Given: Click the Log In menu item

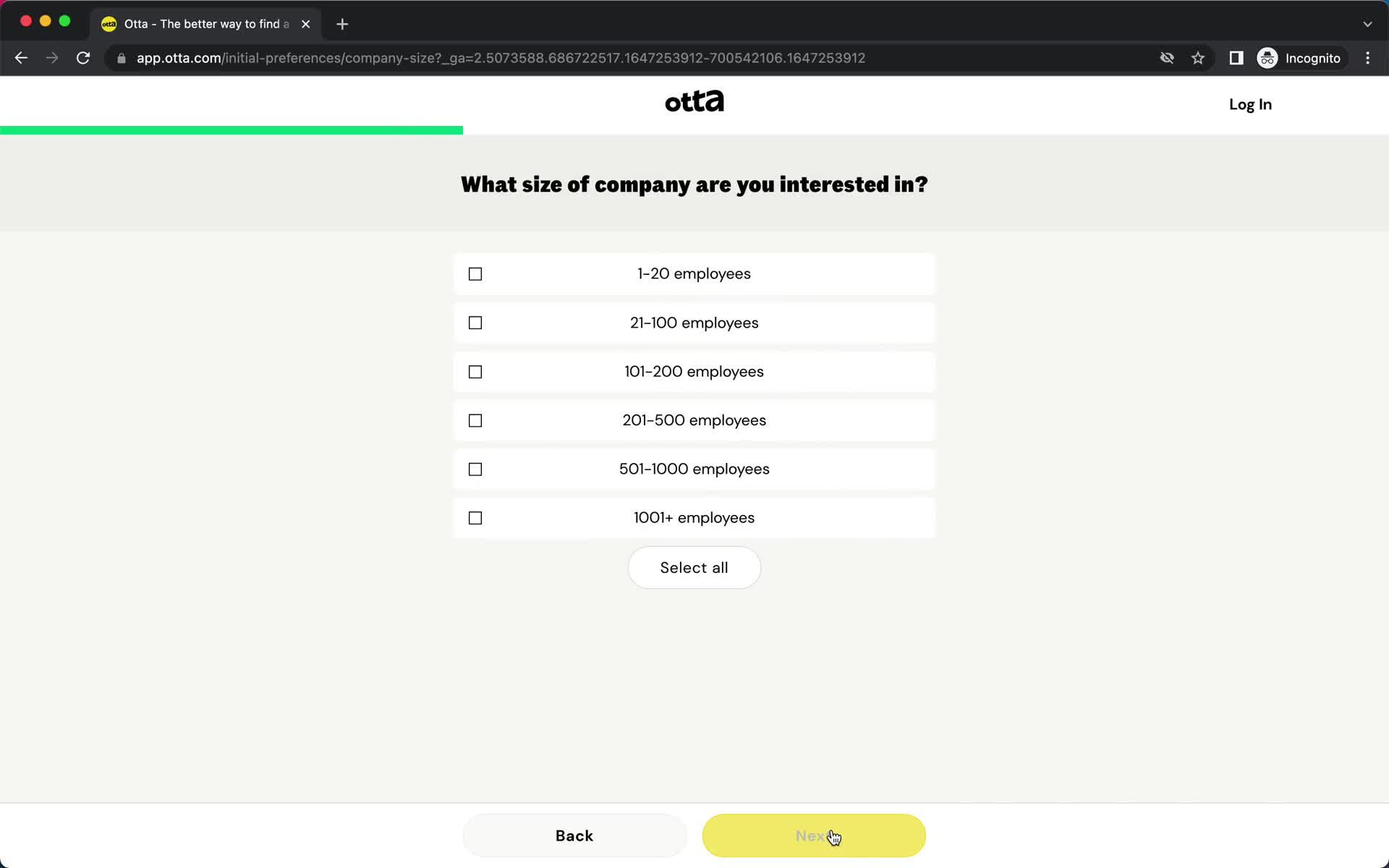Looking at the screenshot, I should pos(1251,104).
